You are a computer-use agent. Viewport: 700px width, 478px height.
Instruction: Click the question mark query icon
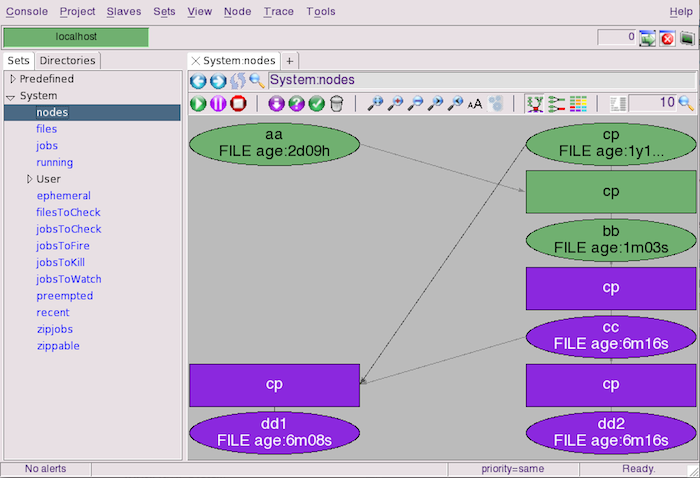coord(296,104)
